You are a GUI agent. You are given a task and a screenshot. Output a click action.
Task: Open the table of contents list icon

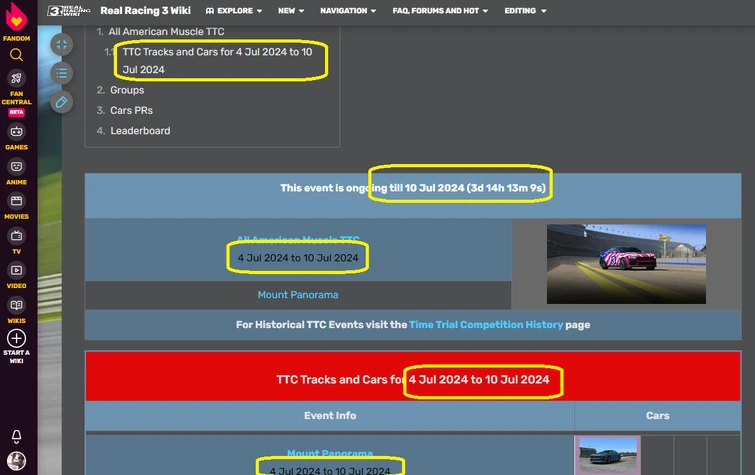(x=62, y=73)
